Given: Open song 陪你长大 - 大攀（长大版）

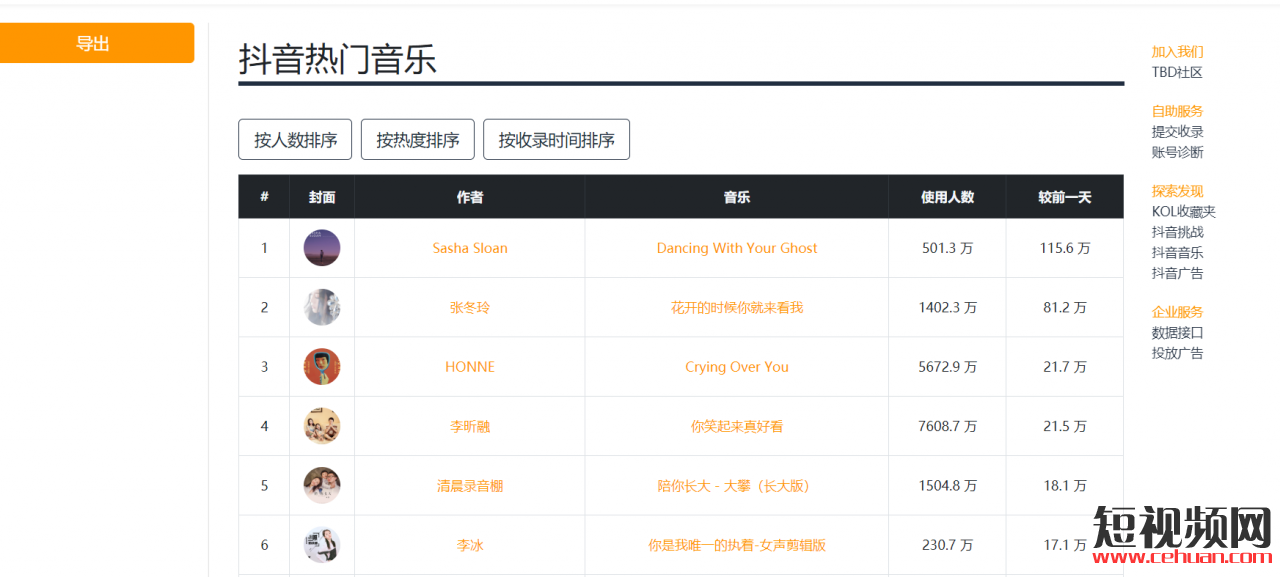Looking at the screenshot, I should click(737, 486).
